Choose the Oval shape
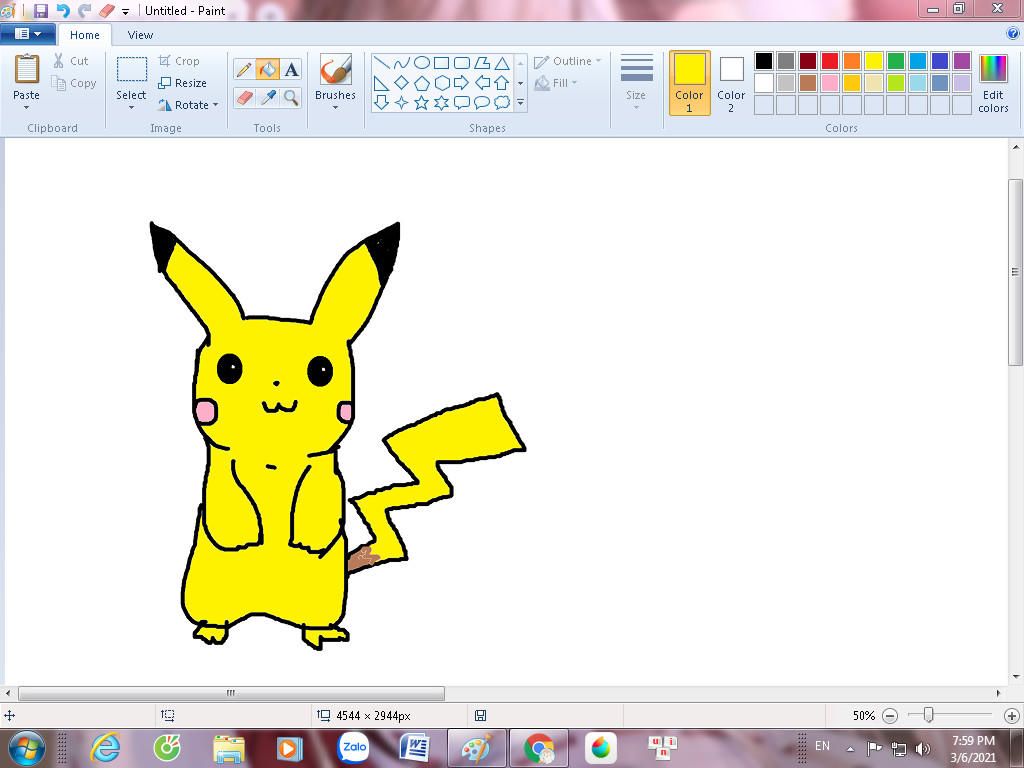 (x=422, y=63)
